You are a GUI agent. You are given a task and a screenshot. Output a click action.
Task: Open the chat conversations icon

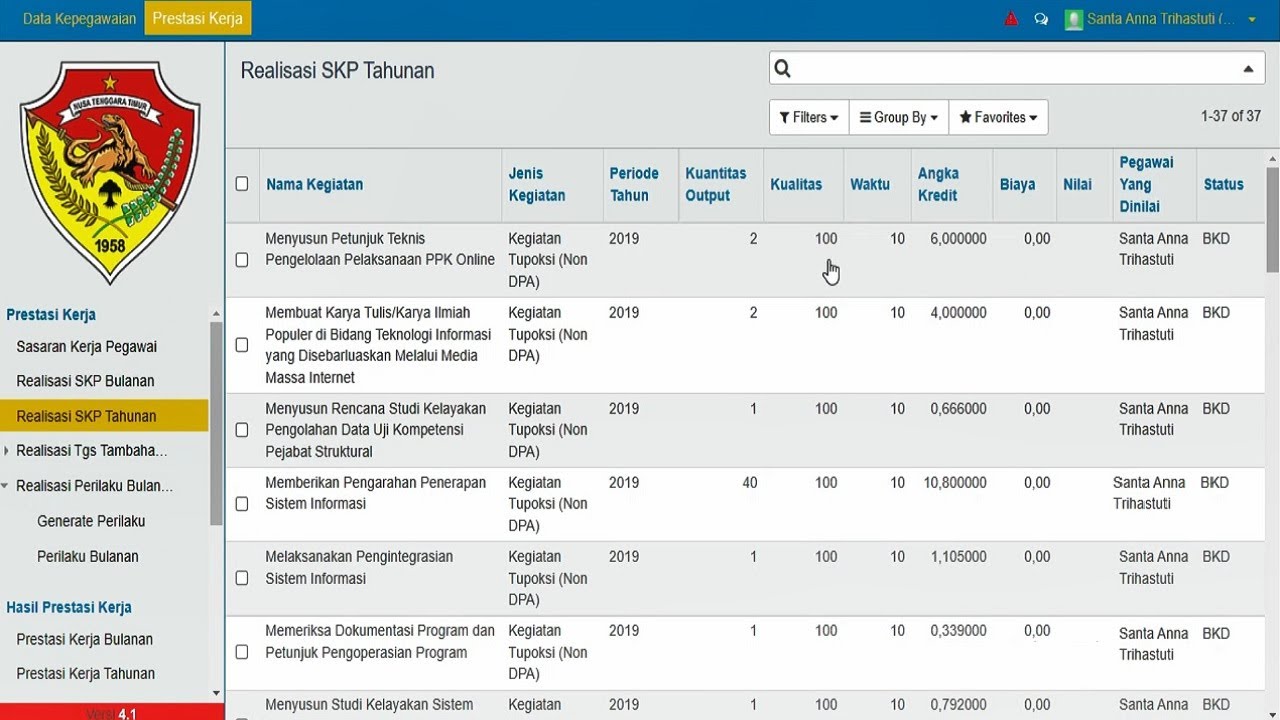[x=1041, y=19]
